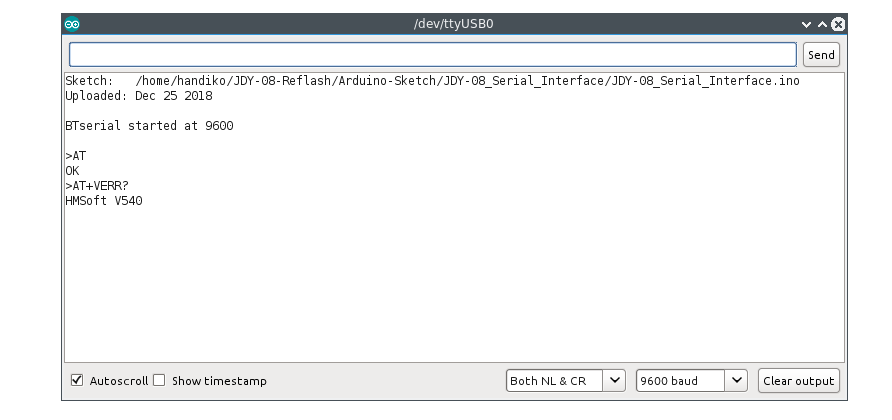Image resolution: width=892 pixels, height=420 pixels.
Task: Click the 'BTserial started at 9600' line
Action: [149, 126]
